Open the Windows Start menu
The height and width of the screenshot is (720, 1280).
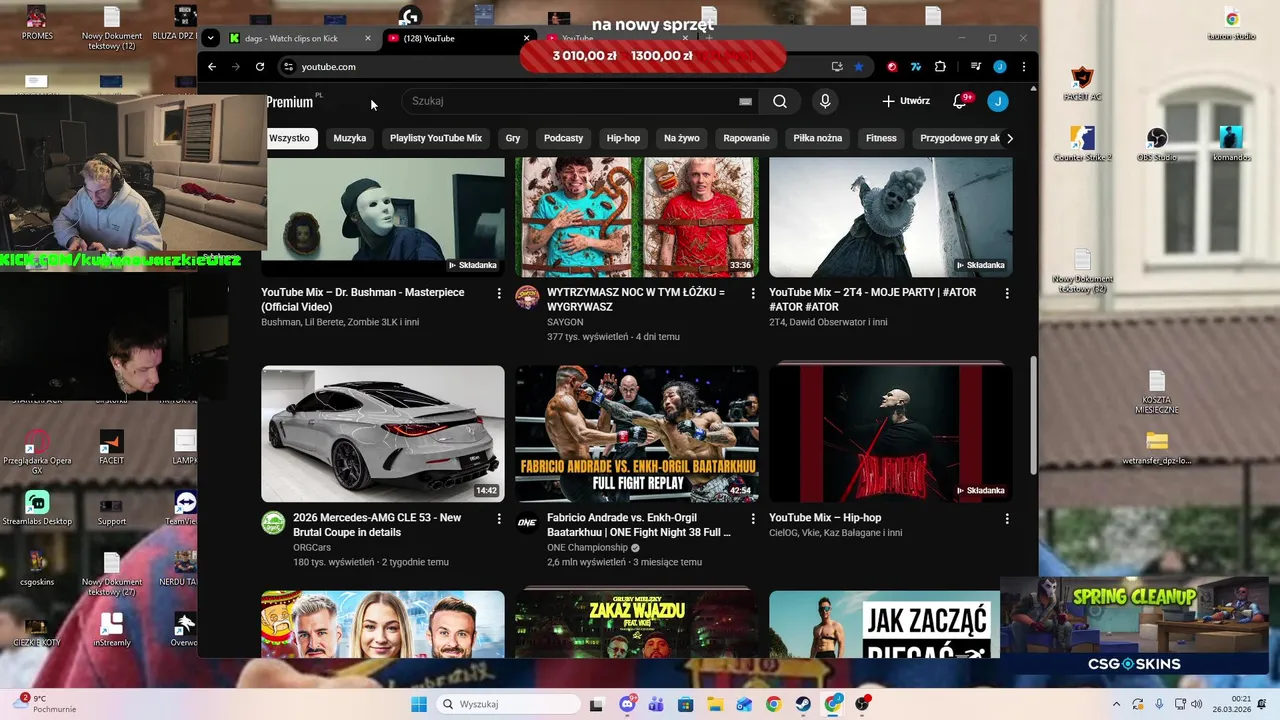pyautogui.click(x=418, y=704)
